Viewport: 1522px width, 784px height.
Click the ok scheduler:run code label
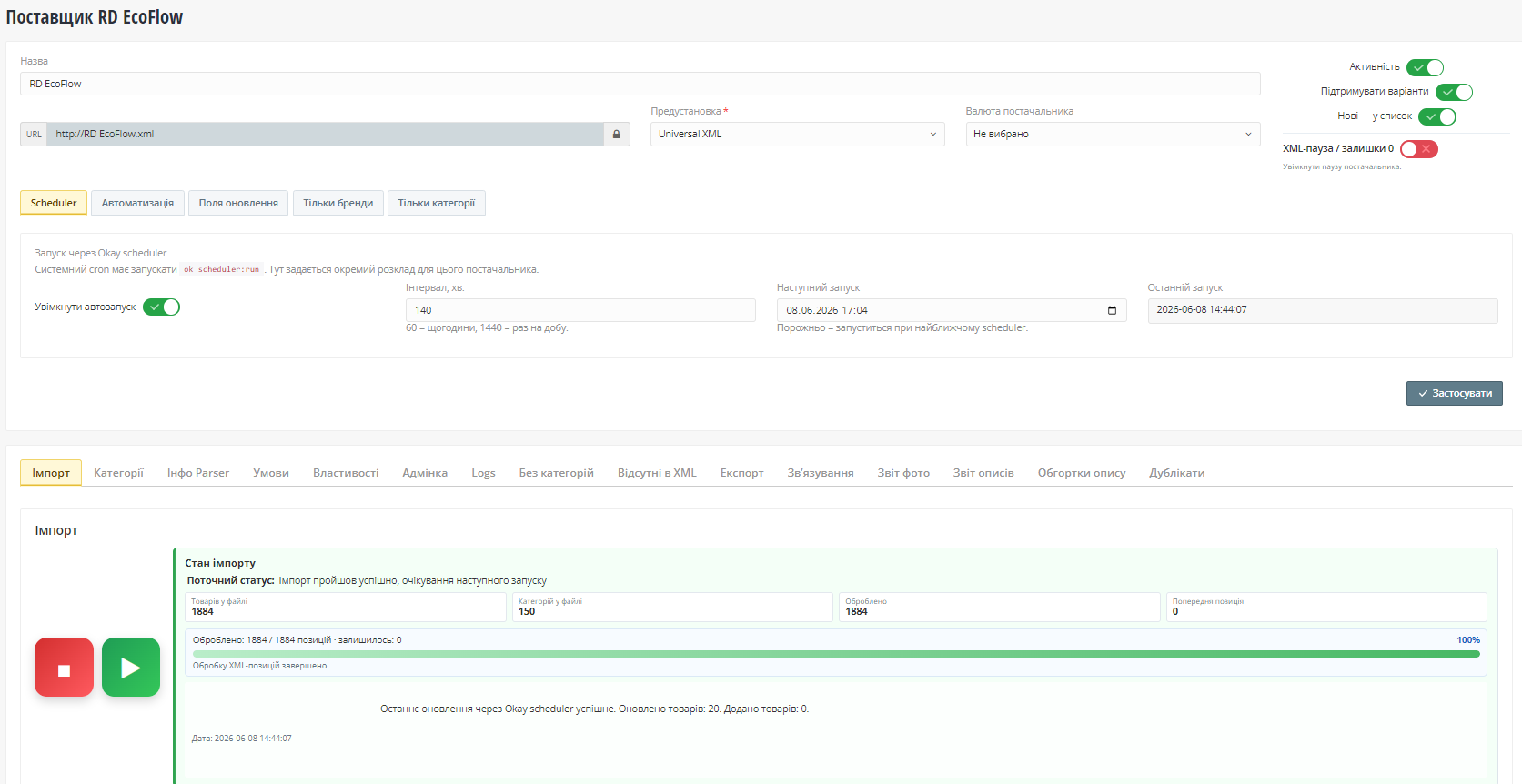[x=222, y=269]
